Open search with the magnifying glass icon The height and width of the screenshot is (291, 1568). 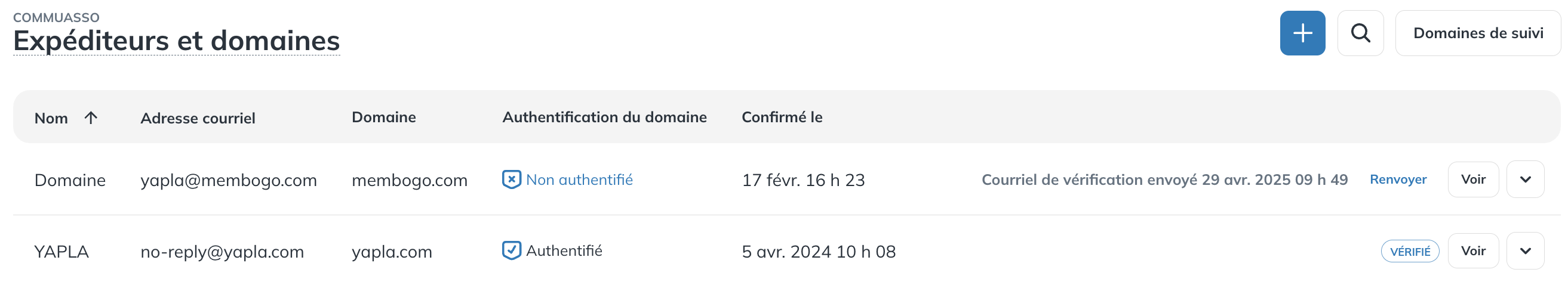click(x=1360, y=33)
